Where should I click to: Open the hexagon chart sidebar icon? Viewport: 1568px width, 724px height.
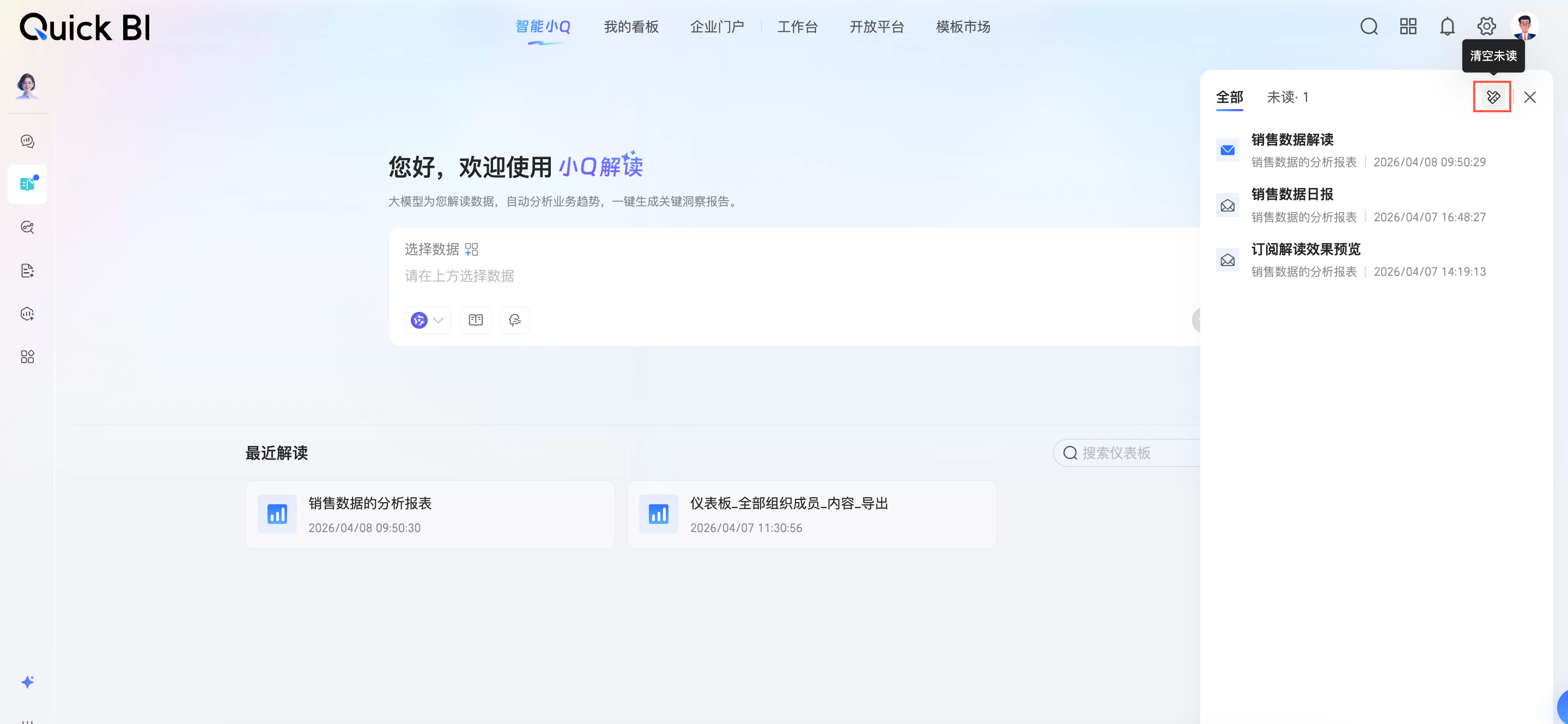[27, 313]
